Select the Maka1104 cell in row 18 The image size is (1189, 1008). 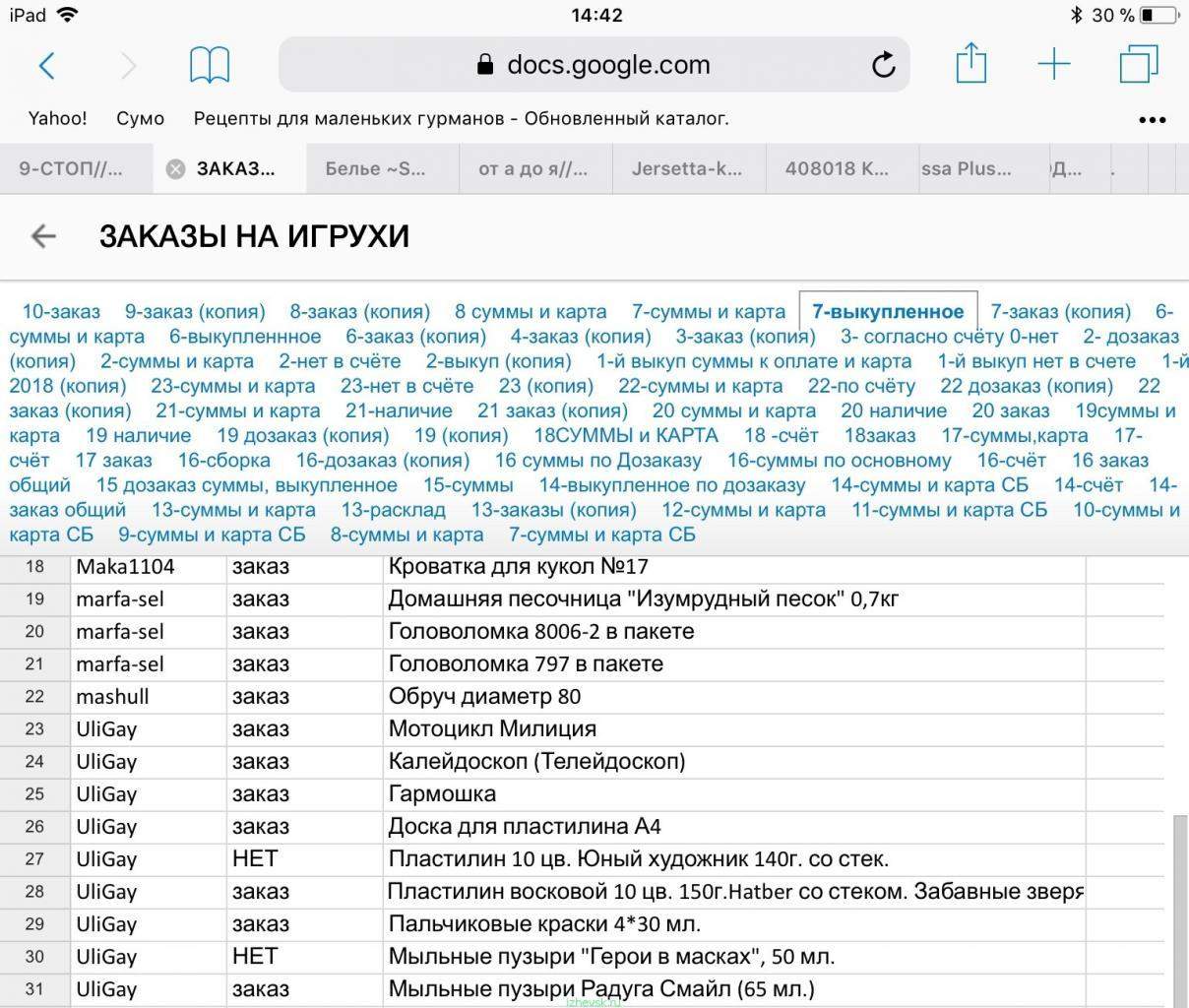pos(149,566)
